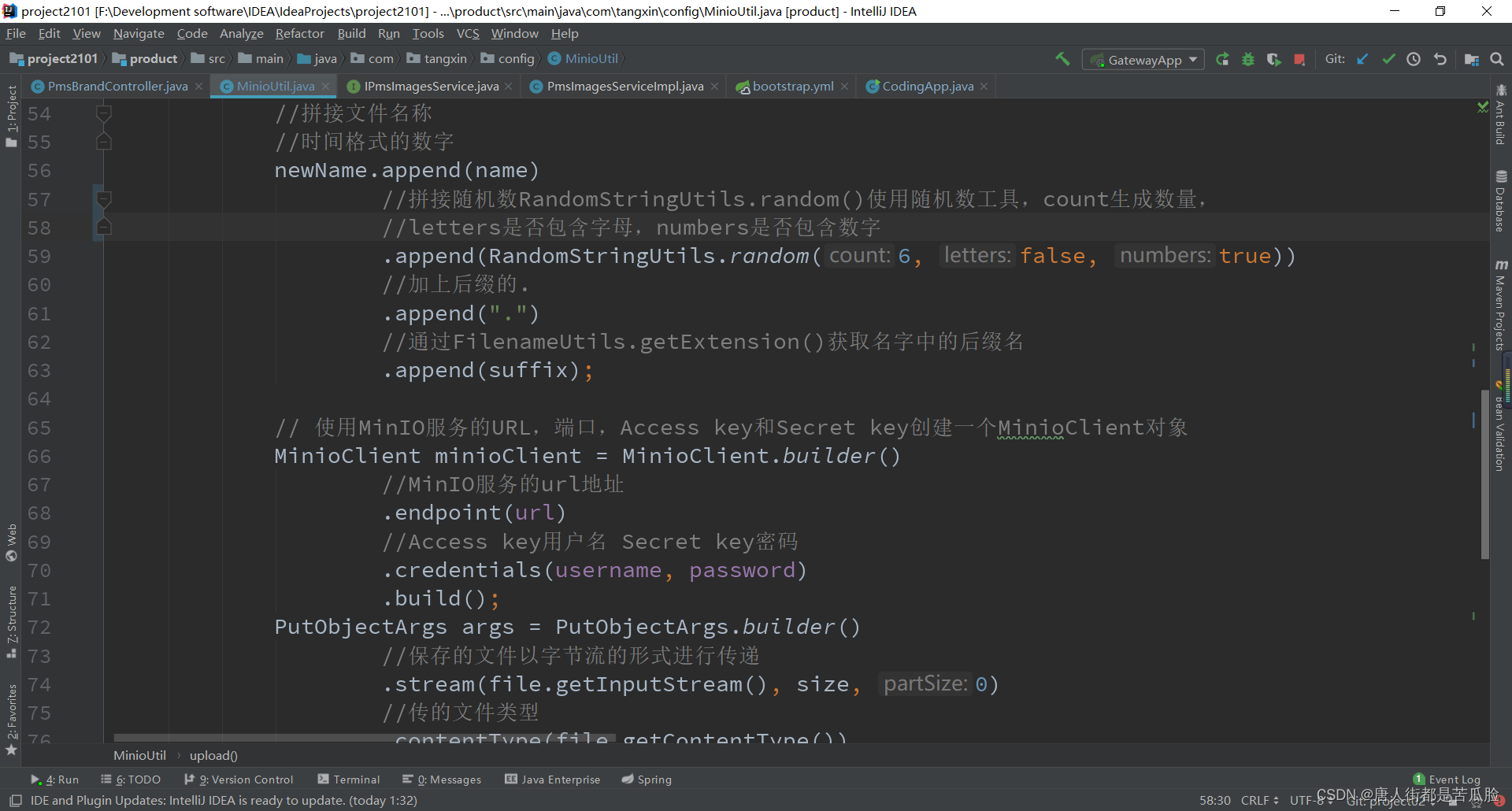Click the green Debug bug icon
Image resolution: width=1512 pixels, height=811 pixels.
[x=1248, y=59]
